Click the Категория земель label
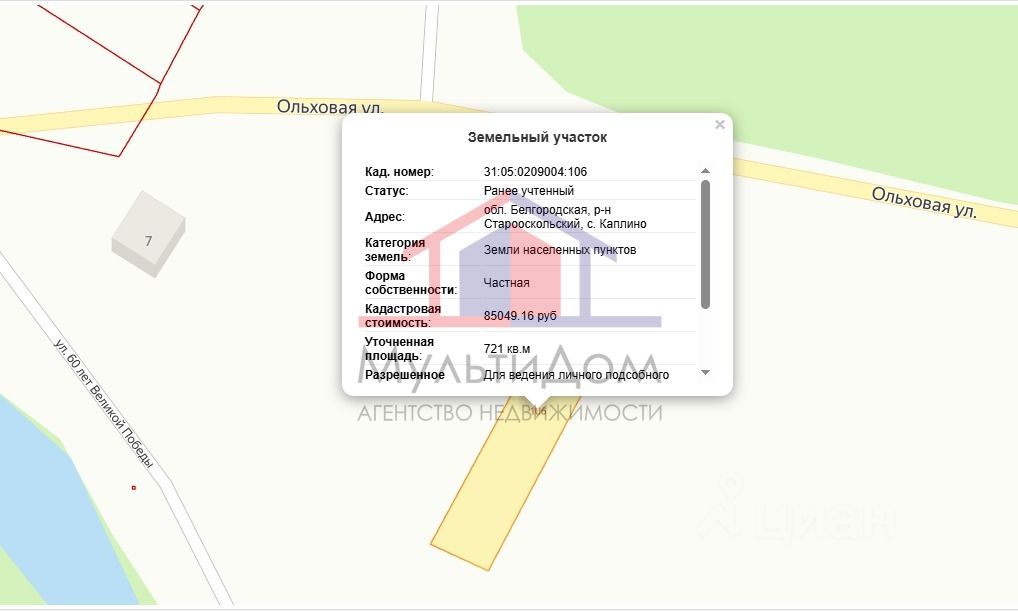Image resolution: width=1018 pixels, height=611 pixels. coord(395,250)
